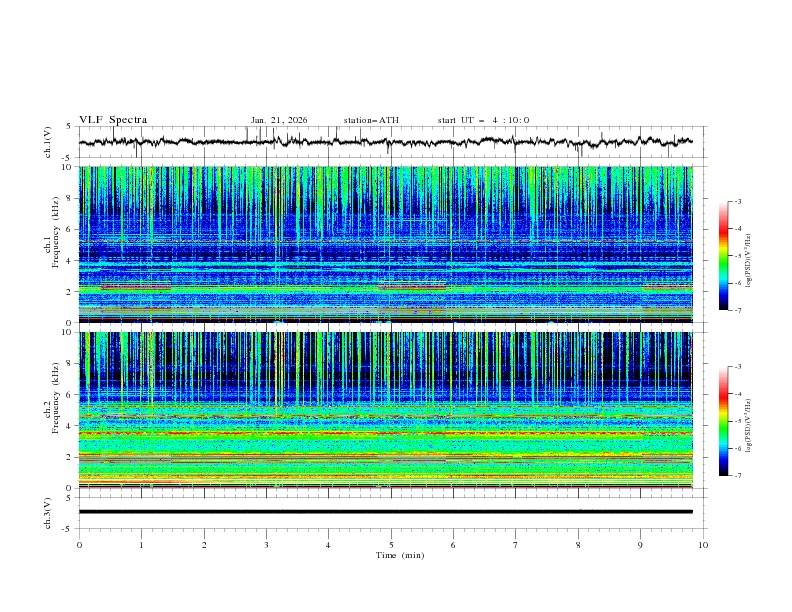Click the 5 minute tick on the time axis
Screen dimensions: 792x612
tap(391, 545)
